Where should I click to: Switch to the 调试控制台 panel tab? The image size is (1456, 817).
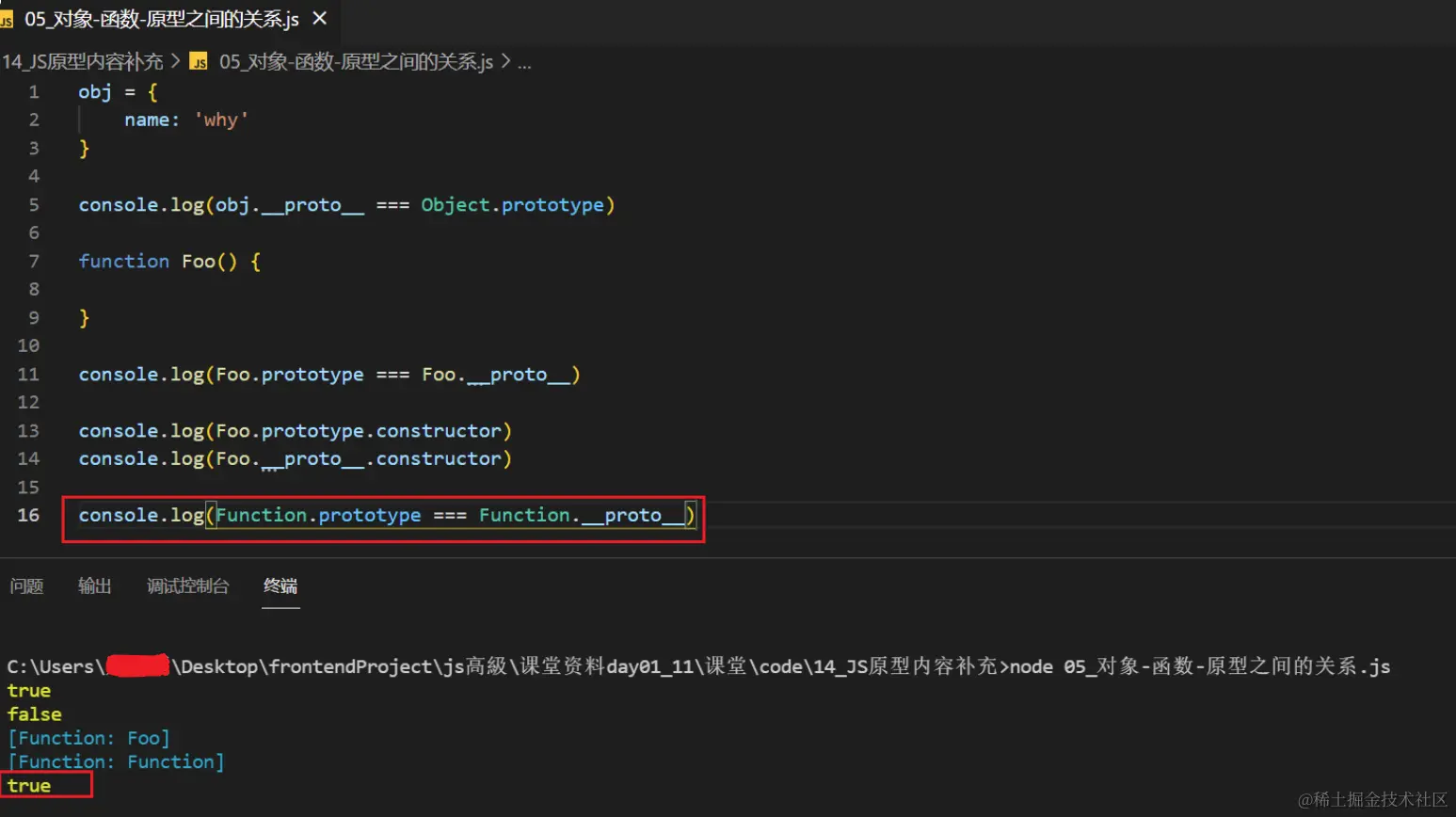pos(187,586)
